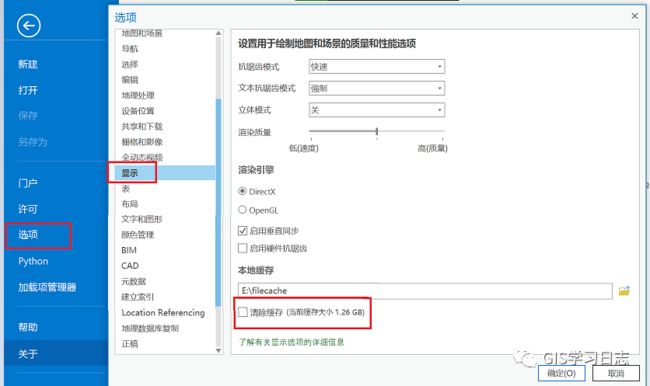Click the E:\filecache path field
The image size is (650, 386).
[425, 291]
